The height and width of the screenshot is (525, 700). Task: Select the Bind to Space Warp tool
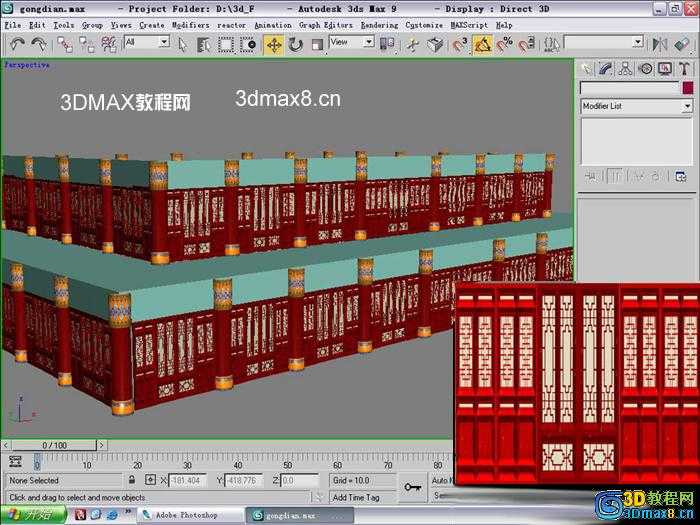(108, 45)
